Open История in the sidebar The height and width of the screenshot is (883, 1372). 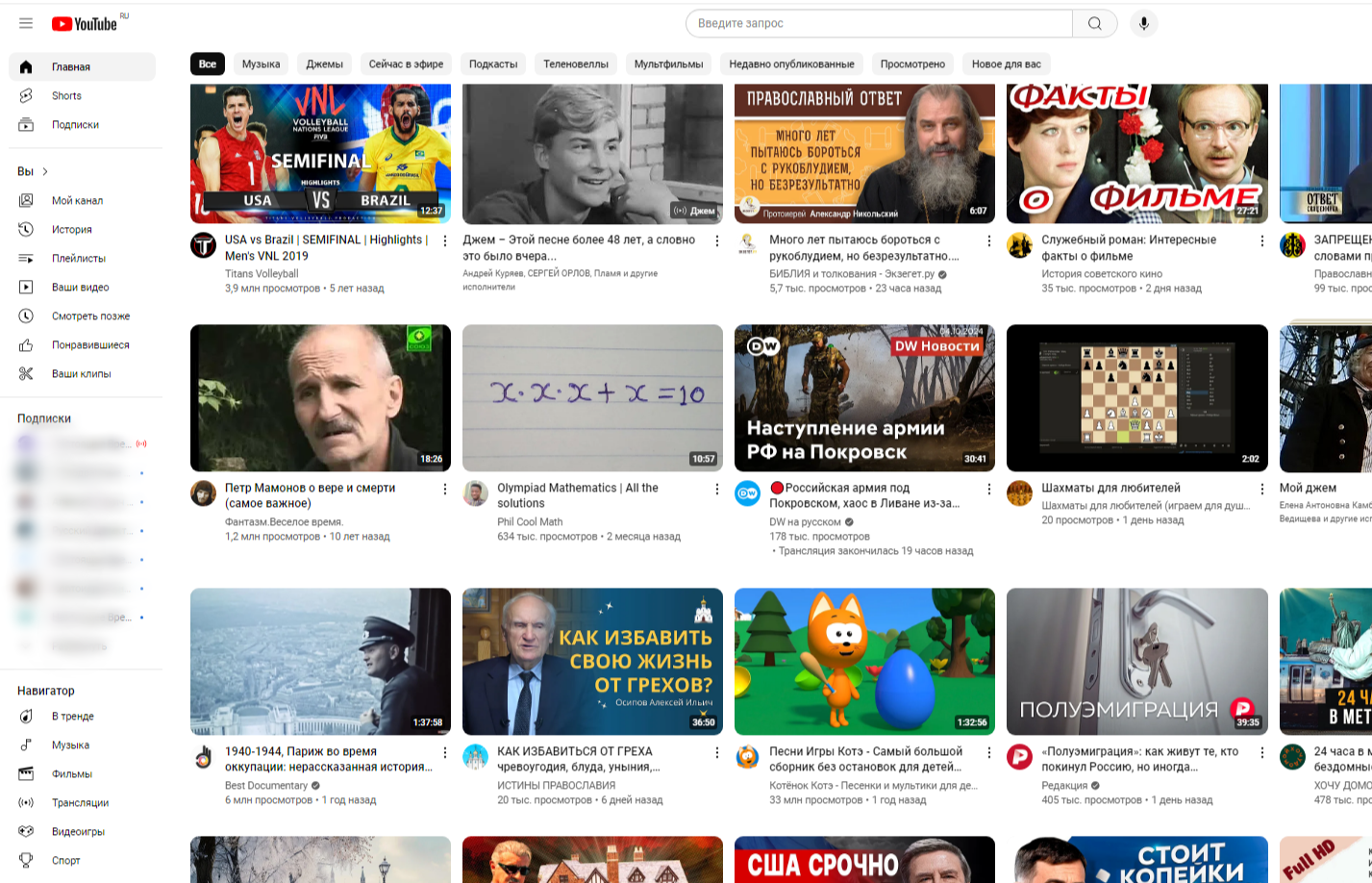pos(71,229)
